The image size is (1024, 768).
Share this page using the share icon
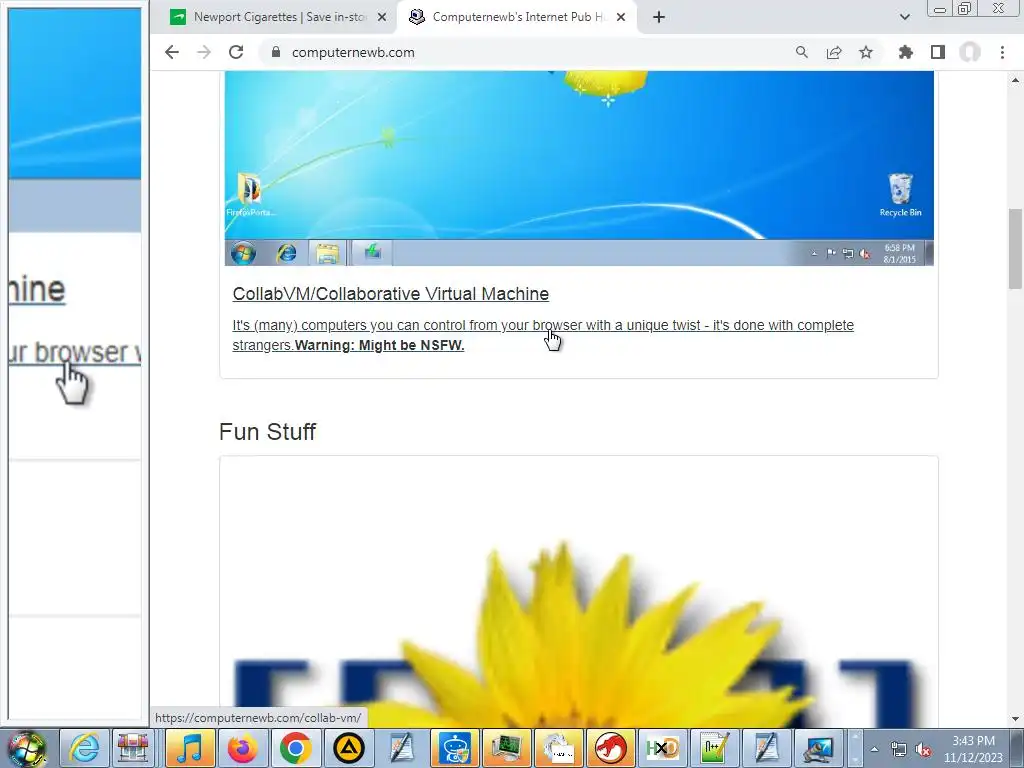pos(834,52)
